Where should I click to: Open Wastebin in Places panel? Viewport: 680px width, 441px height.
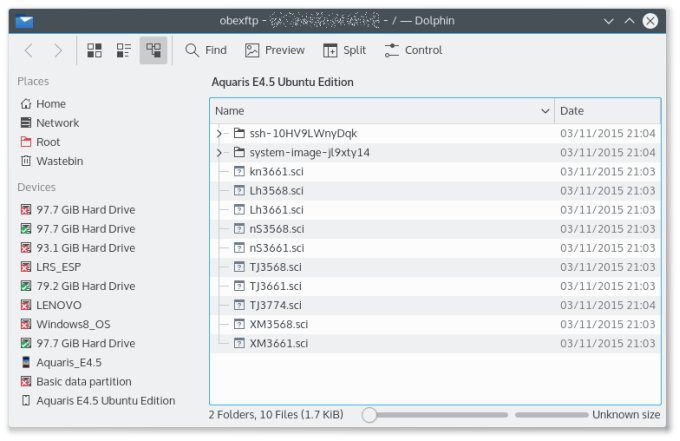pyautogui.click(x=59, y=161)
